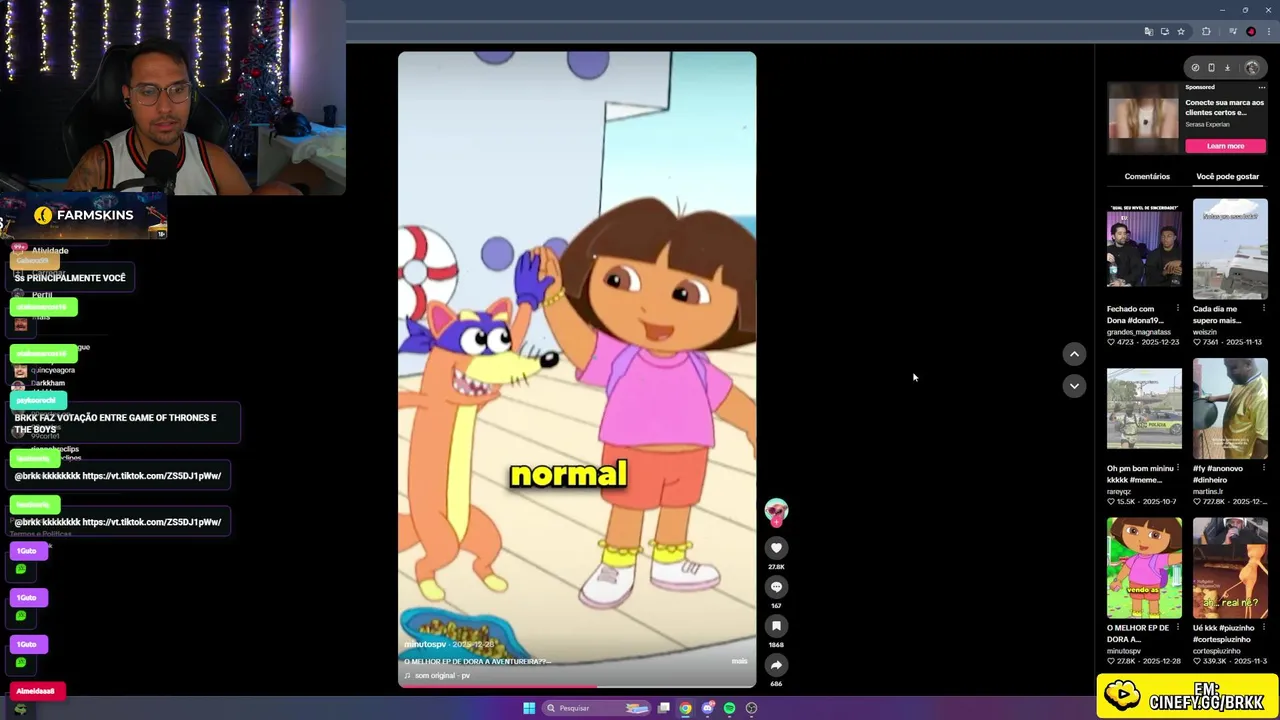Switch to the Comentários tab
1280x720 pixels.
pos(1147,176)
